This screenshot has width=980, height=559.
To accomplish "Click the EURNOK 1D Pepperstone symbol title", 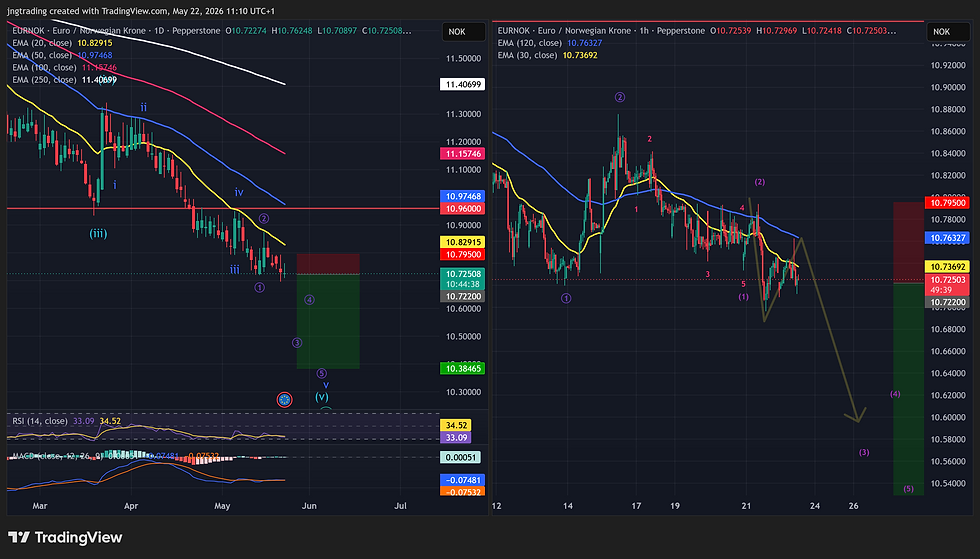I will (116, 31).
